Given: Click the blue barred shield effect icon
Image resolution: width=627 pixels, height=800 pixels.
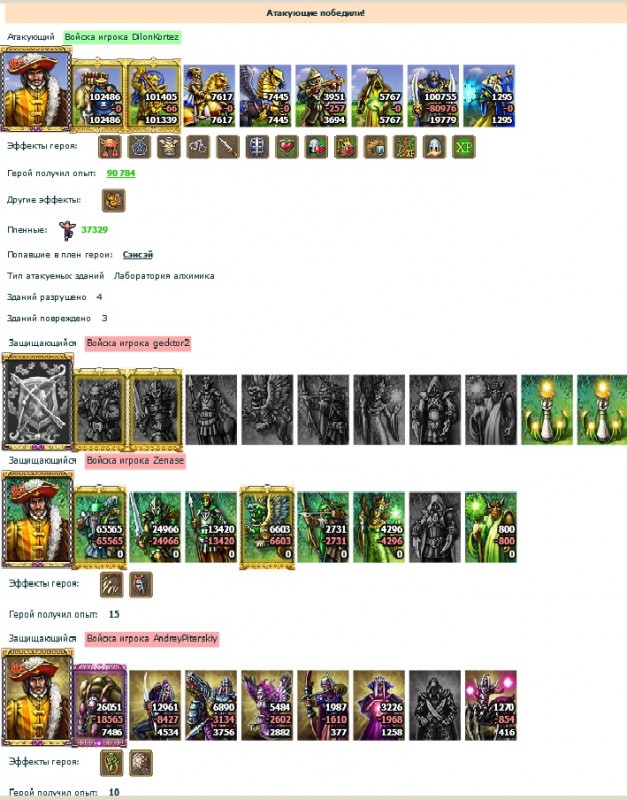Looking at the screenshot, I should 257,147.
